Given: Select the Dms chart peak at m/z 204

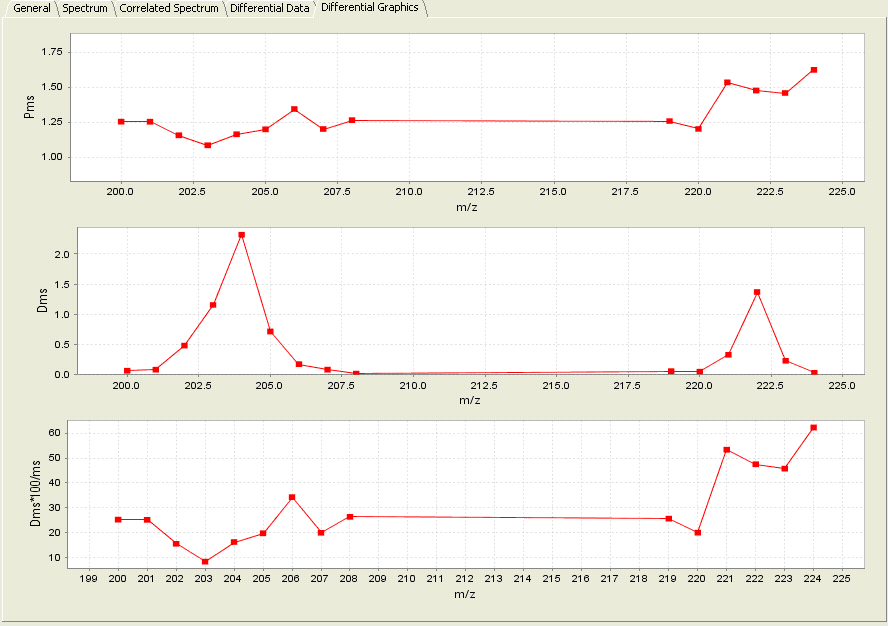Looking at the screenshot, I should point(242,235).
